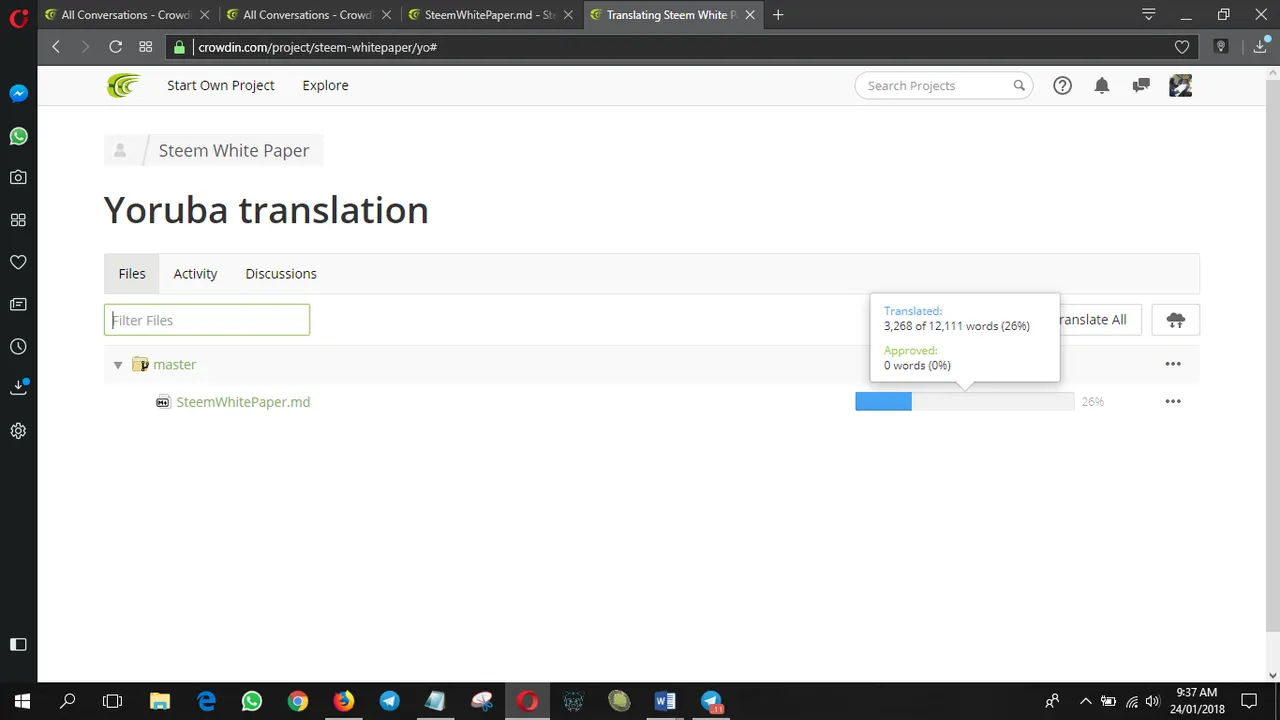
Task: Click the Translate All button
Action: pyautogui.click(x=1098, y=320)
